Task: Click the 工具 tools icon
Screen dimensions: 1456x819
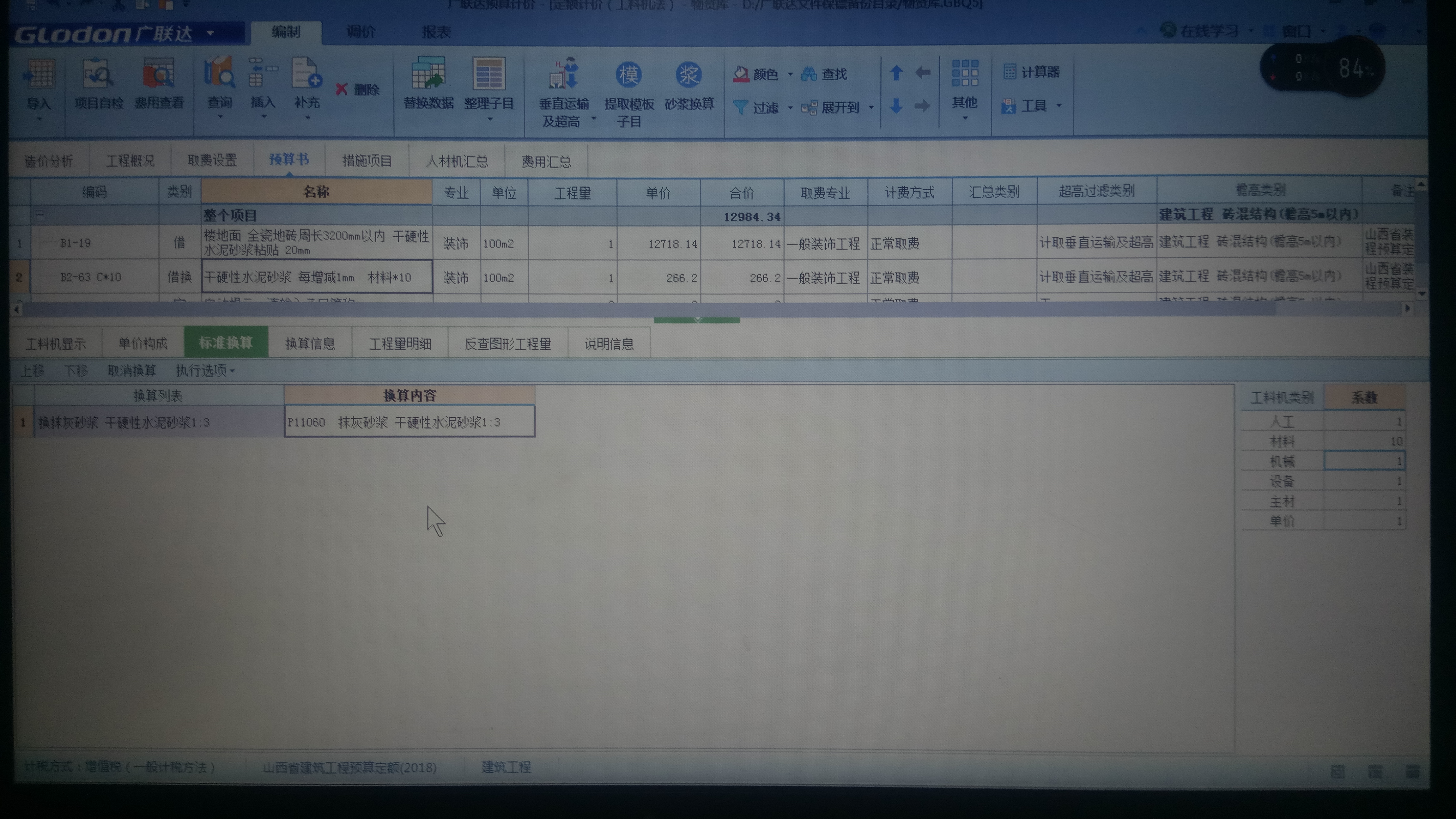Action: click(1009, 106)
